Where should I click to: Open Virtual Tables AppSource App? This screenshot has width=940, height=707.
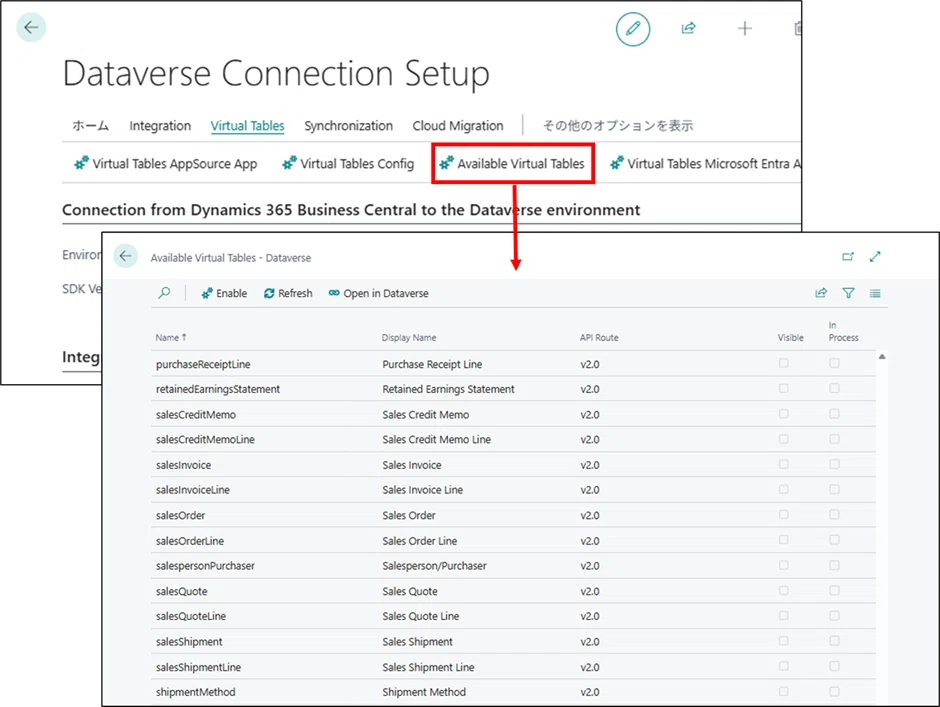coord(165,164)
